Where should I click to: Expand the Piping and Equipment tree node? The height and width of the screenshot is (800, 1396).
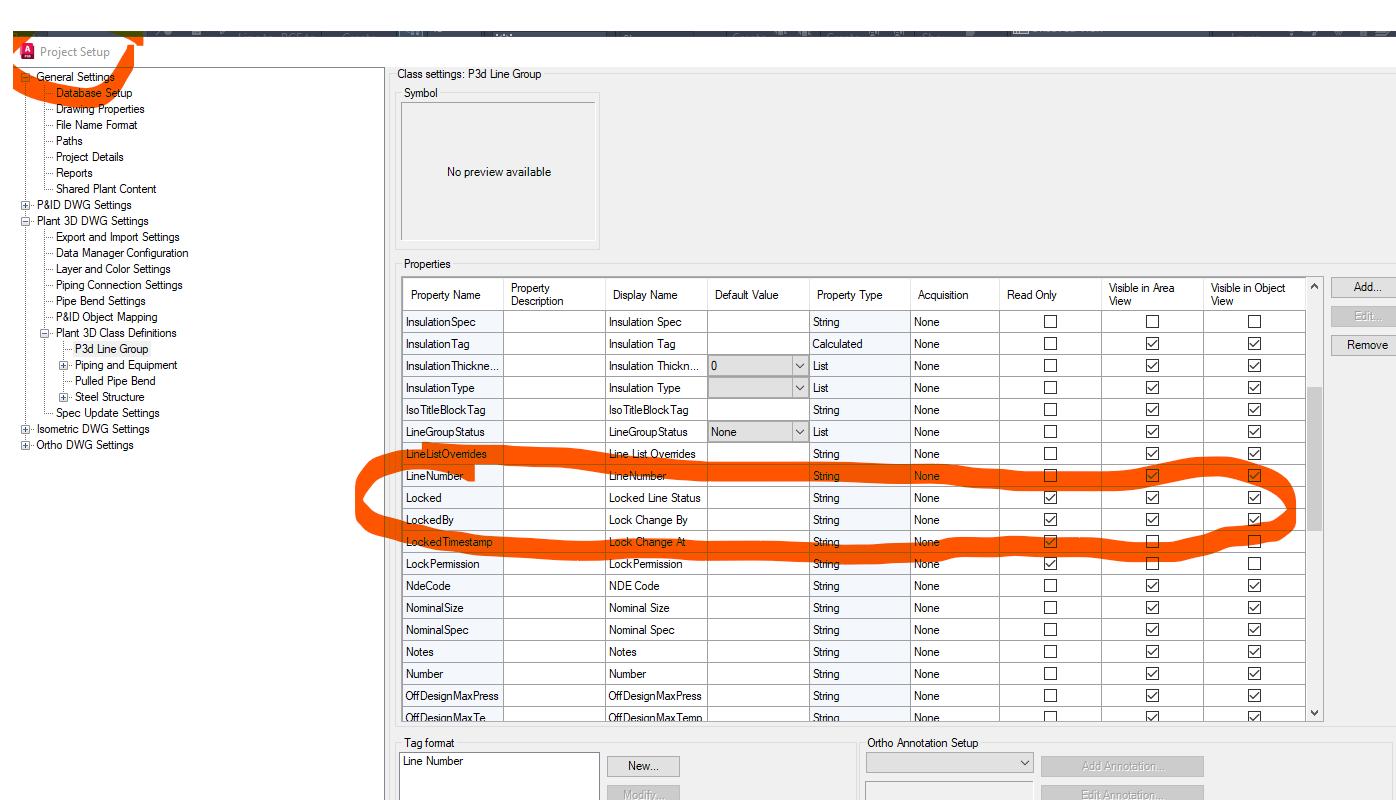tap(64, 364)
